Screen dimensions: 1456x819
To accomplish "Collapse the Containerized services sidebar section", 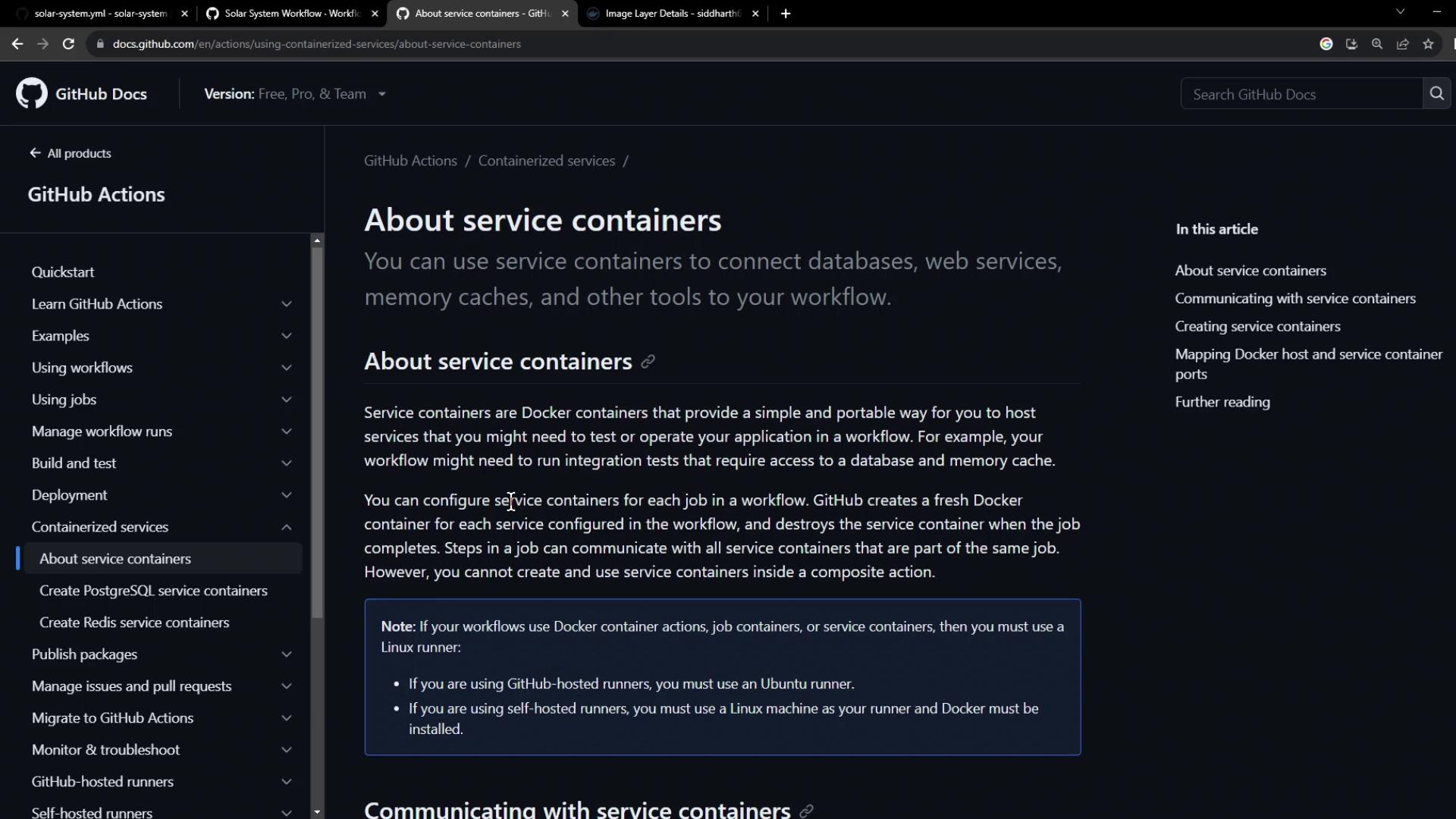I will (287, 527).
